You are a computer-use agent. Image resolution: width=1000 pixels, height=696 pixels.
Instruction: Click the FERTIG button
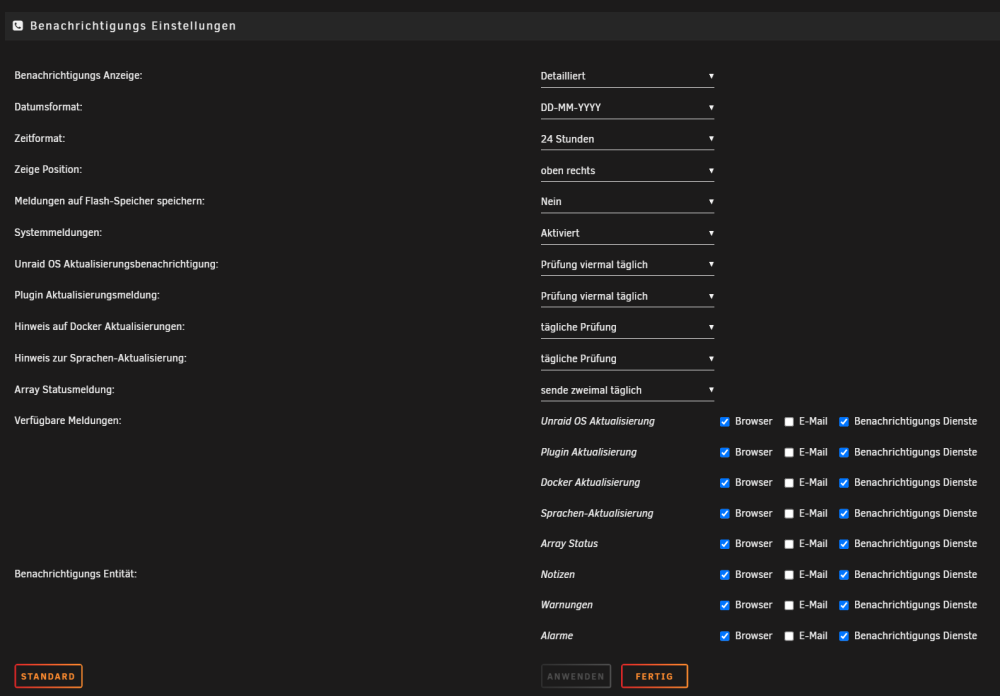point(654,676)
